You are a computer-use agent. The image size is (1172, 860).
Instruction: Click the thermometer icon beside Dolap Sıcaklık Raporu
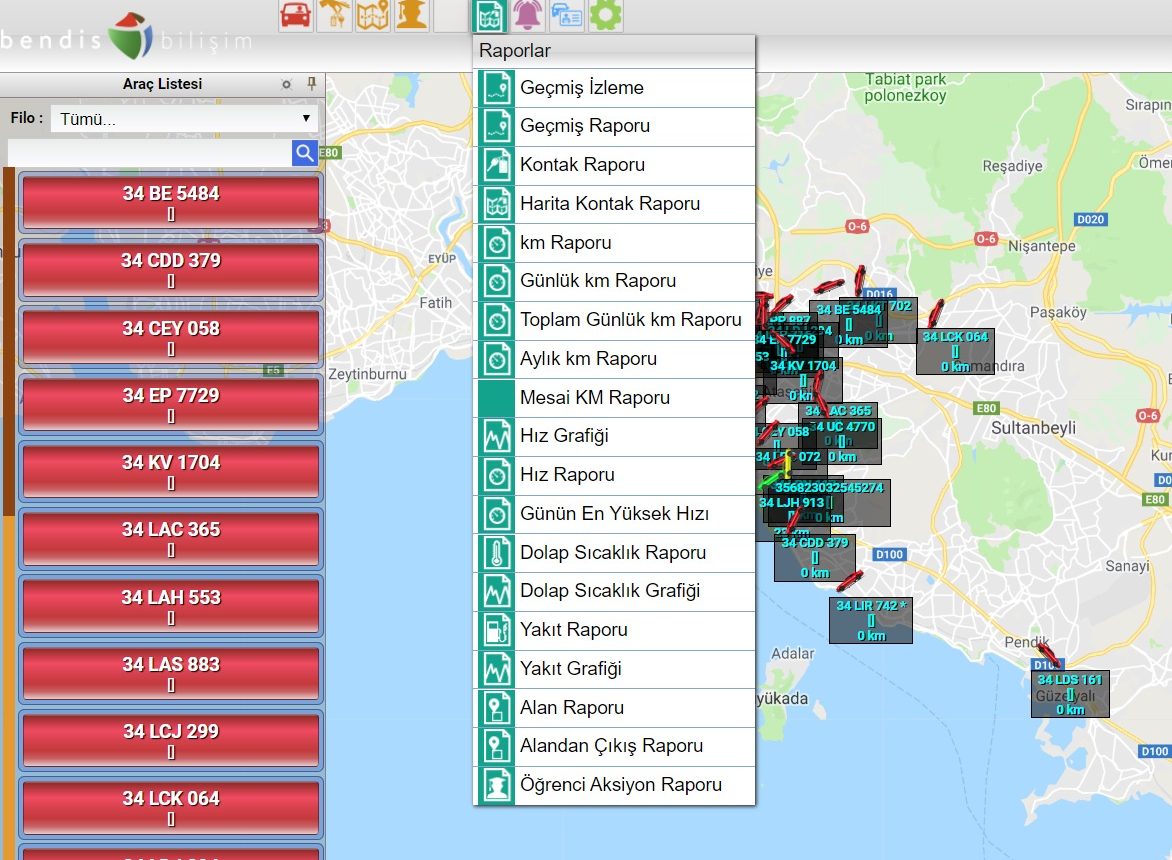click(496, 553)
